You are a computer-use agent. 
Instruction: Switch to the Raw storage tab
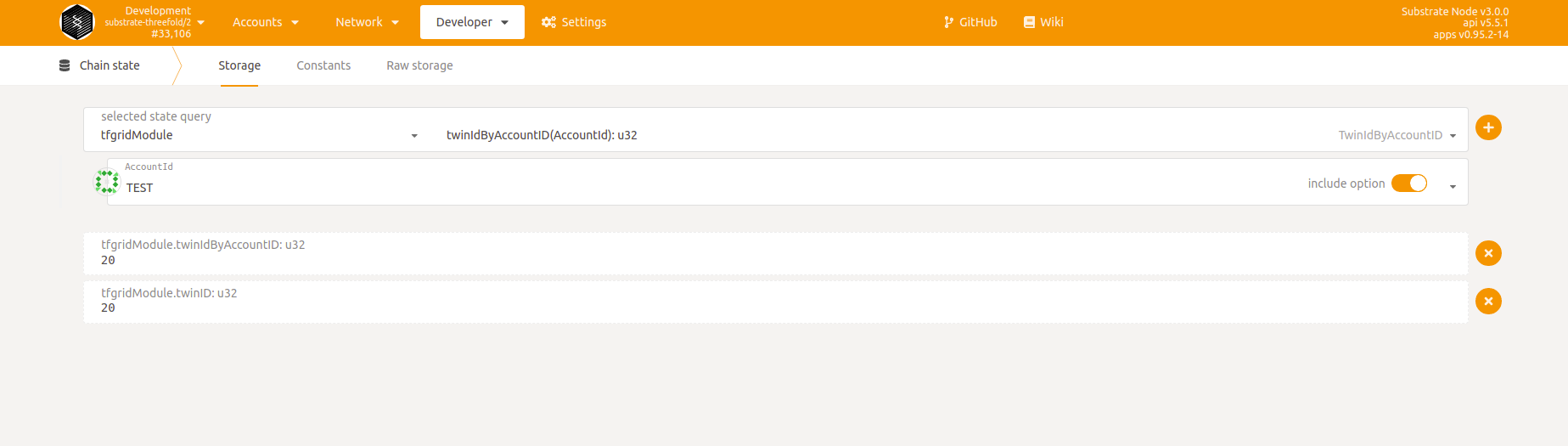click(419, 65)
